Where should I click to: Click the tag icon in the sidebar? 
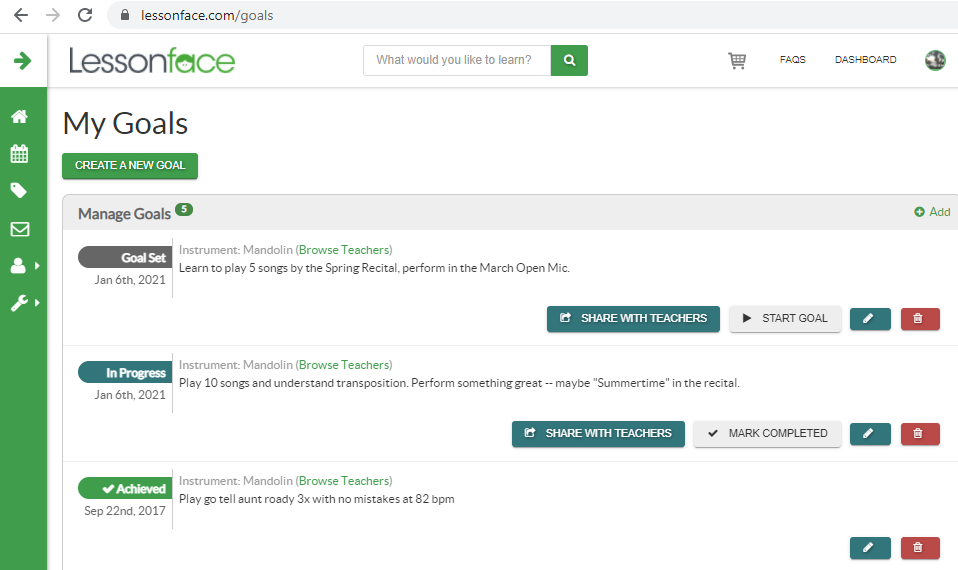19,191
